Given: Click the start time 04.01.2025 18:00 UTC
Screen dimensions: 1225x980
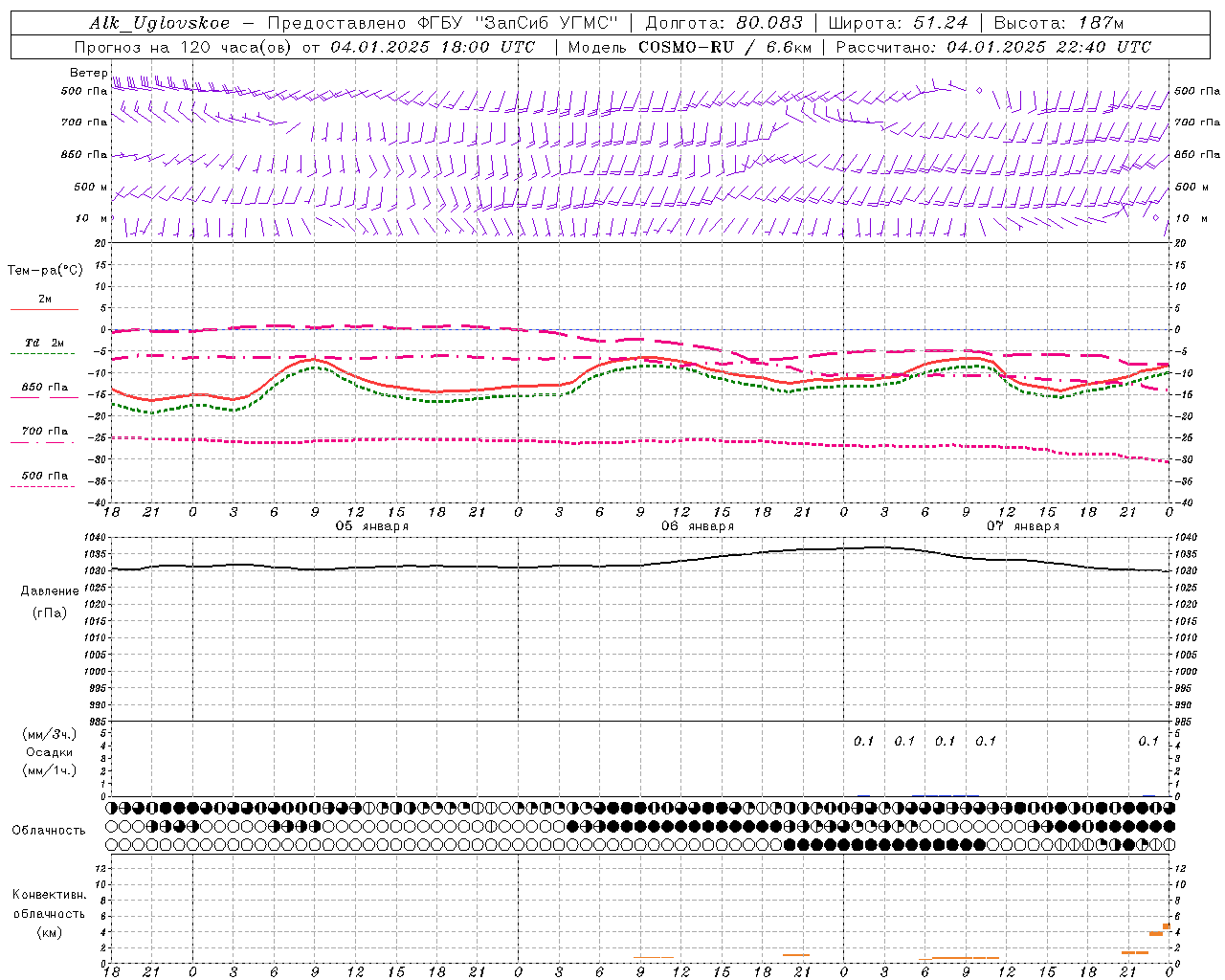Looking at the screenshot, I should (x=433, y=47).
